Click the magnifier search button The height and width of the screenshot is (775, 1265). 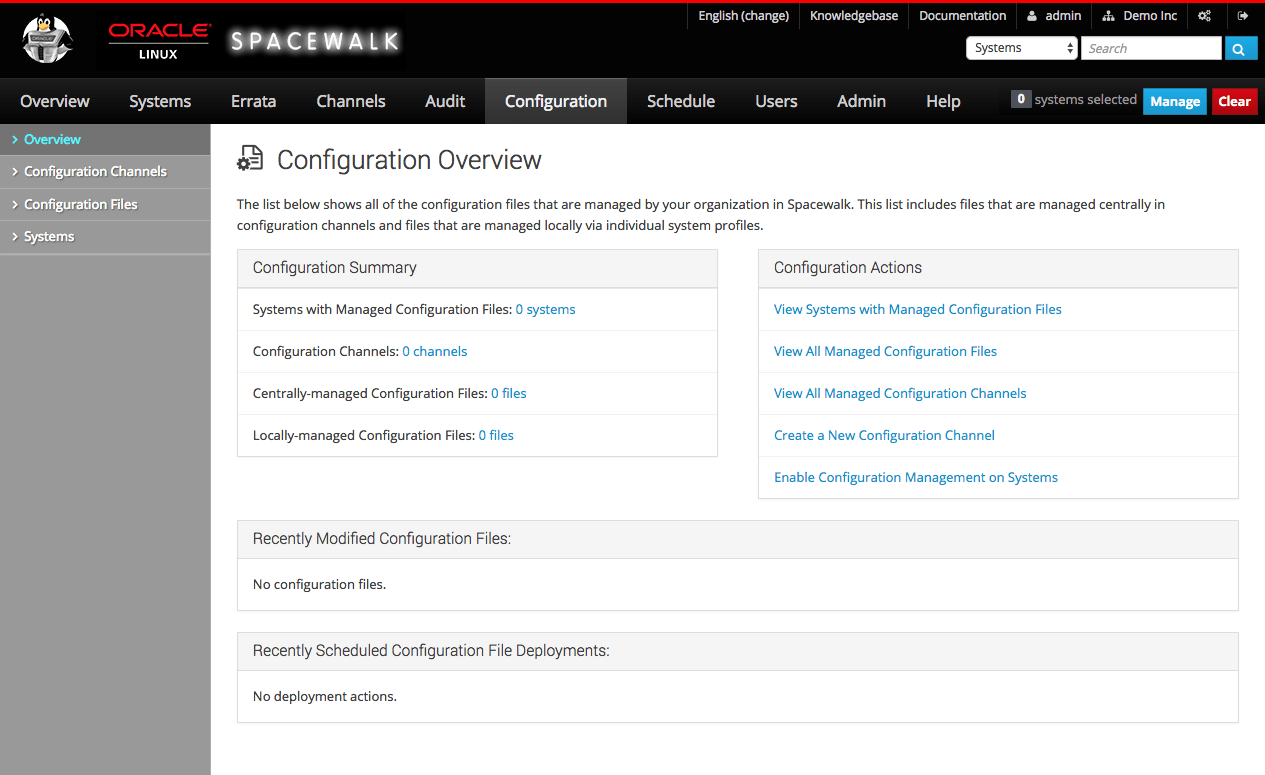pyautogui.click(x=1241, y=48)
